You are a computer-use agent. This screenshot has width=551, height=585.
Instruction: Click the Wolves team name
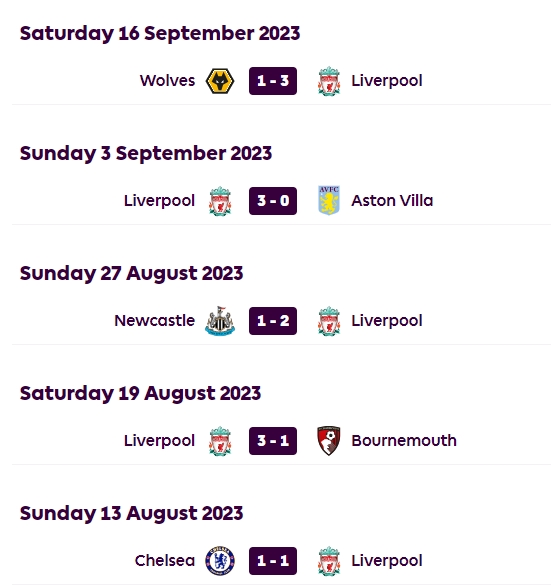tap(167, 81)
